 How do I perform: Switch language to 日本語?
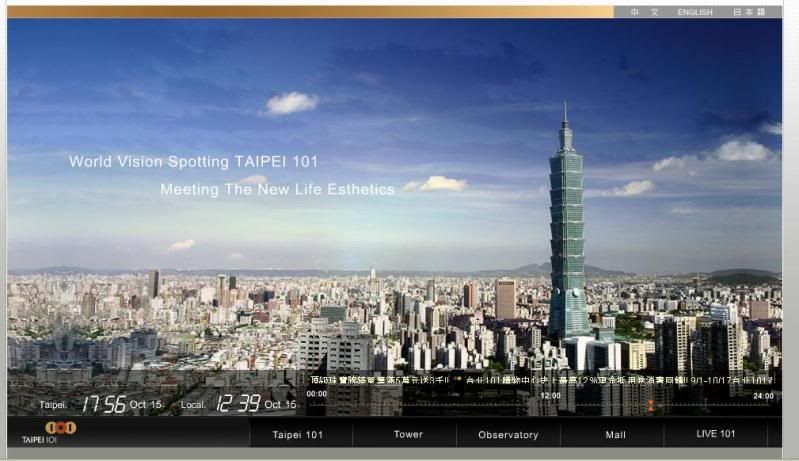(x=749, y=12)
